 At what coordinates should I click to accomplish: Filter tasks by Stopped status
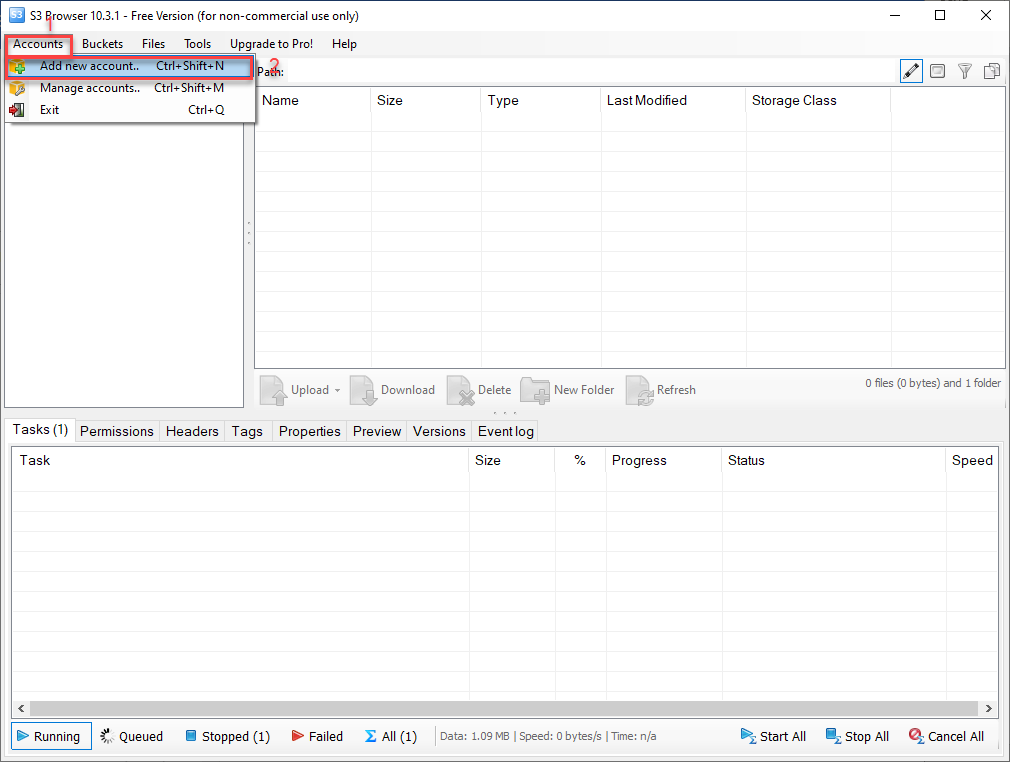click(227, 736)
